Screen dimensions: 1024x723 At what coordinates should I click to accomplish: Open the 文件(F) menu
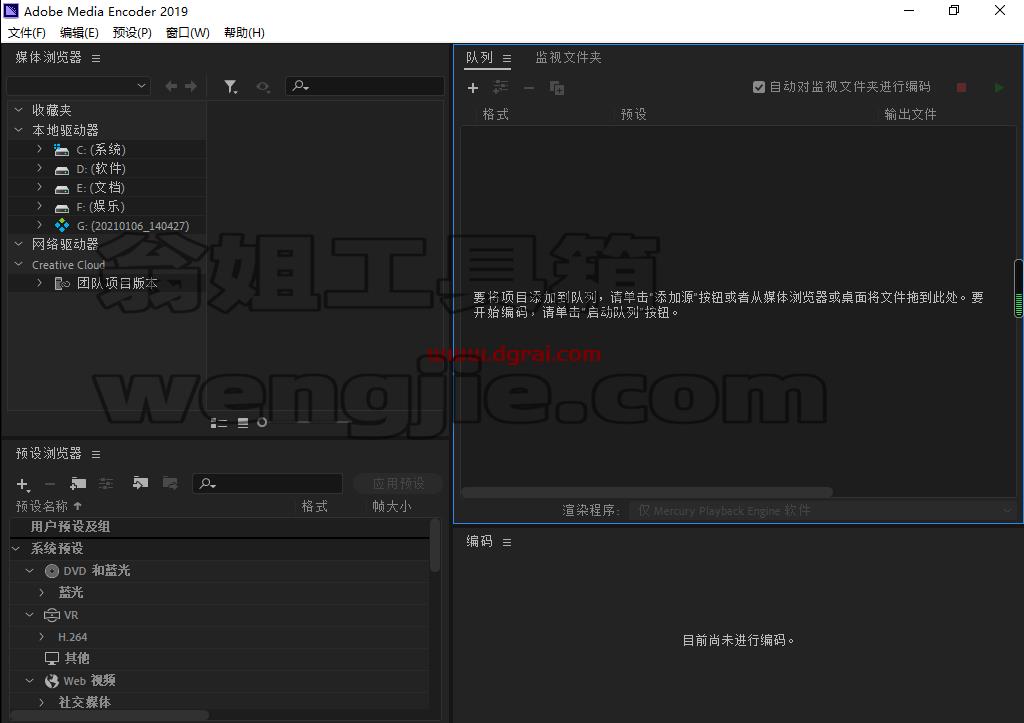[27, 33]
